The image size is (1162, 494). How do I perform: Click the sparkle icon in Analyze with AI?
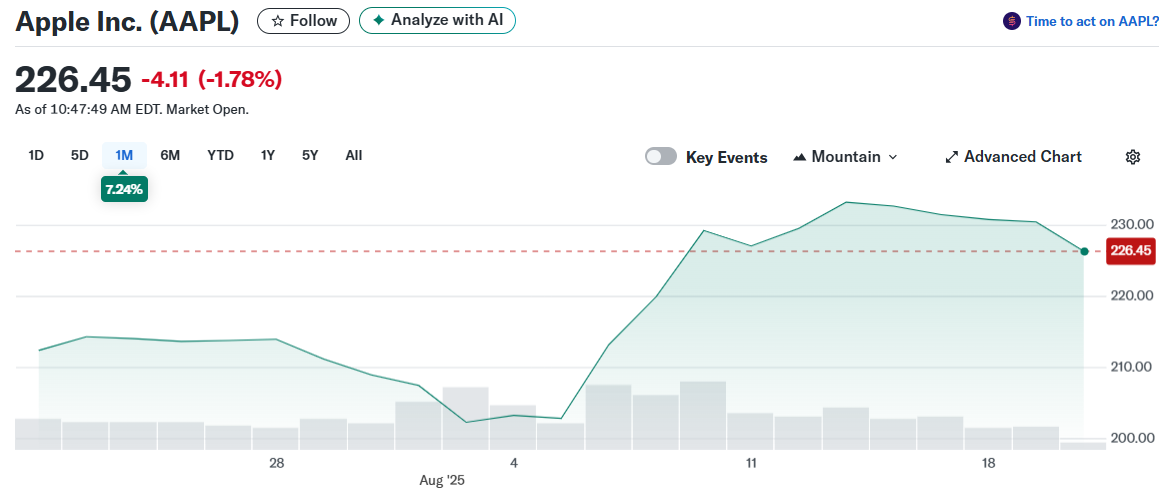pos(379,21)
